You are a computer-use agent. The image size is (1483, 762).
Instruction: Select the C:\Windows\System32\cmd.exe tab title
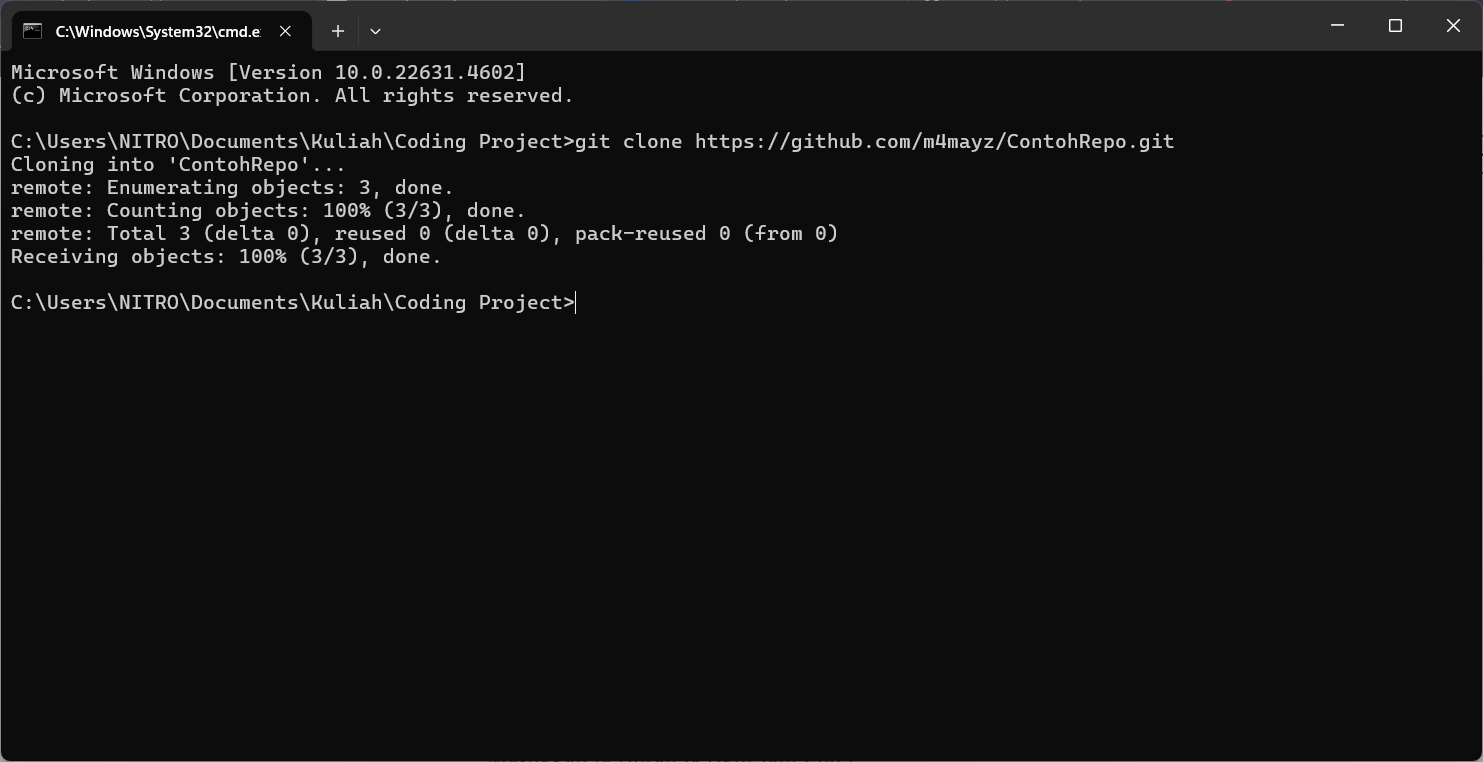(x=158, y=31)
